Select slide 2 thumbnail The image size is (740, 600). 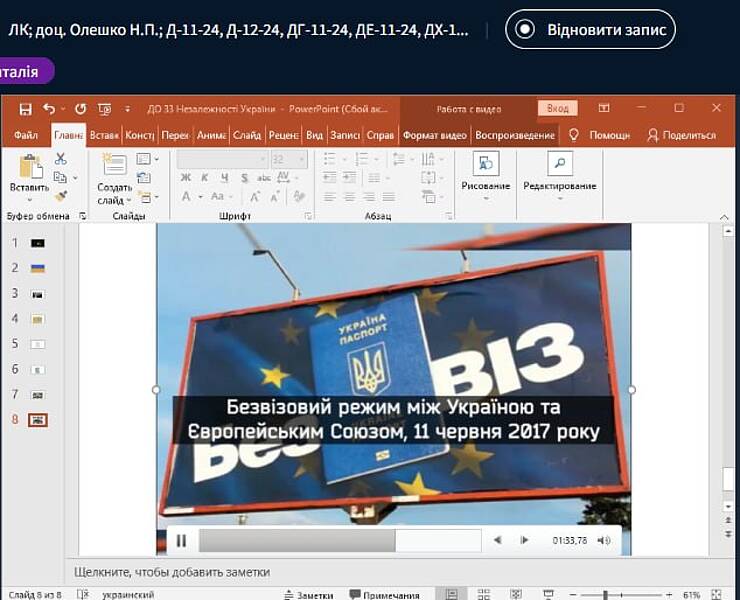tap(38, 269)
